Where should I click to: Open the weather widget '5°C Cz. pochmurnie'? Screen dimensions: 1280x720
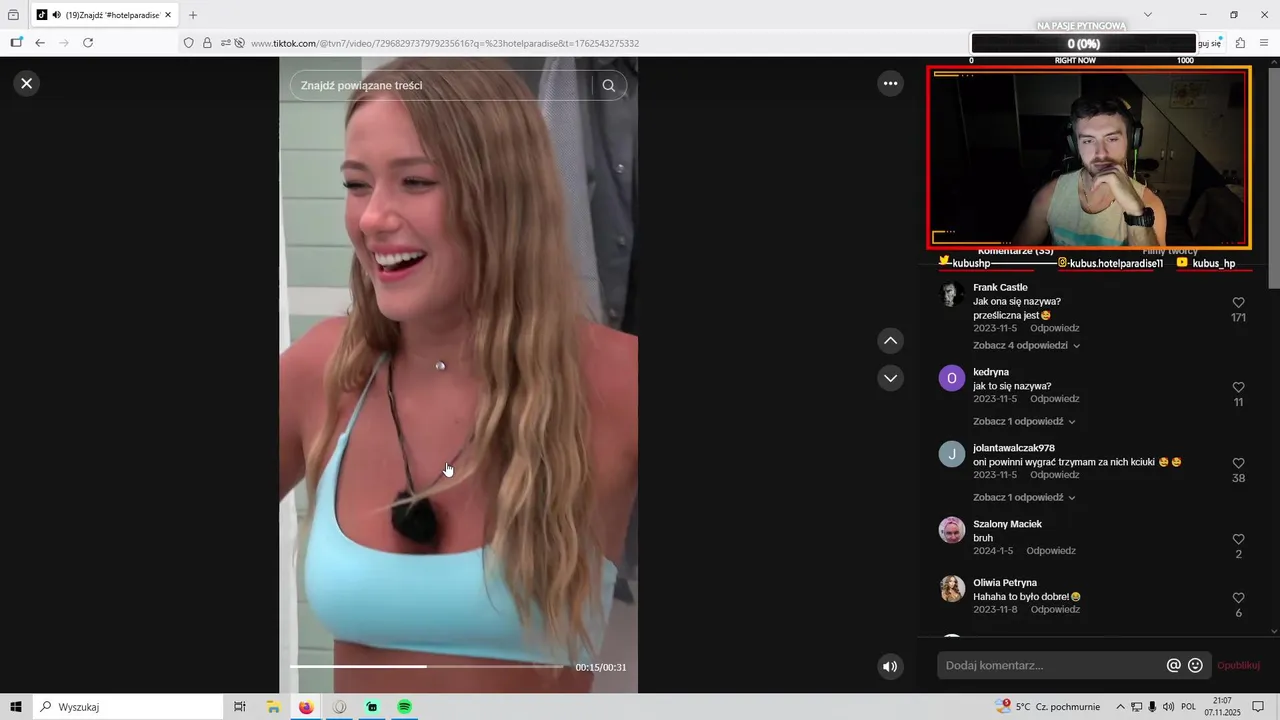coord(1048,707)
